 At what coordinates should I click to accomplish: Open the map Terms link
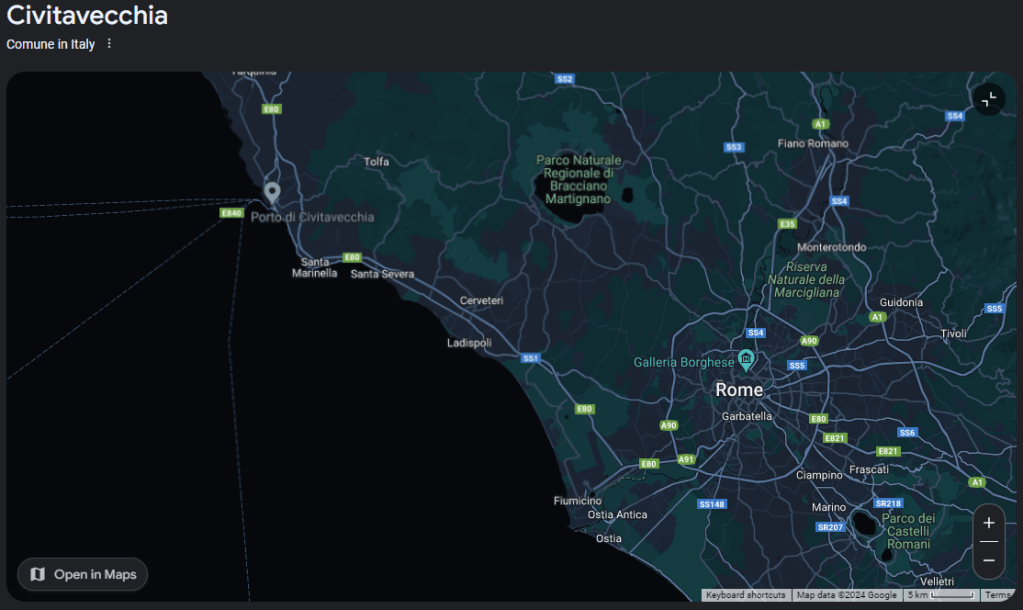[998, 595]
